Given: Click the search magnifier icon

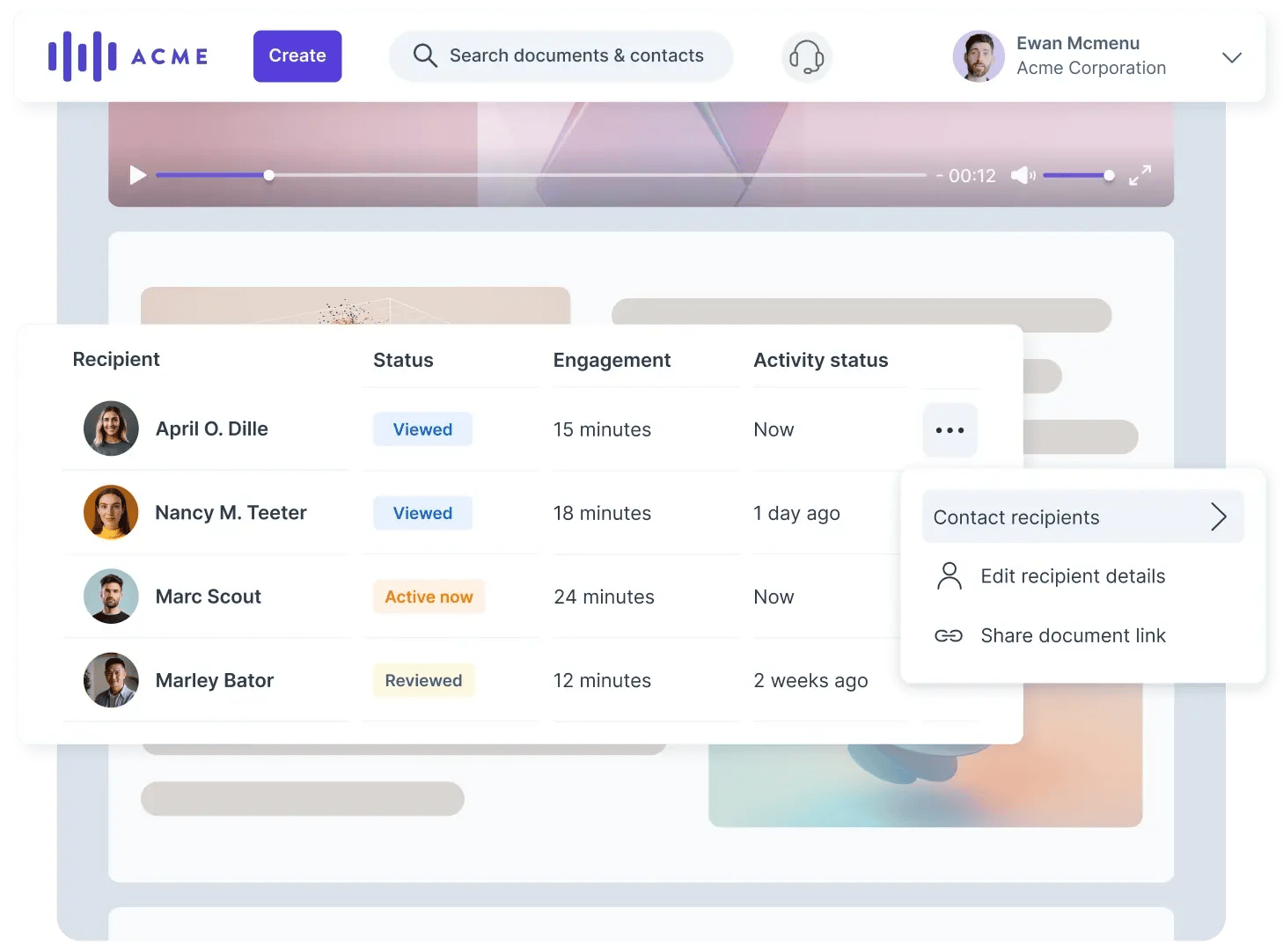Looking at the screenshot, I should coord(425,55).
